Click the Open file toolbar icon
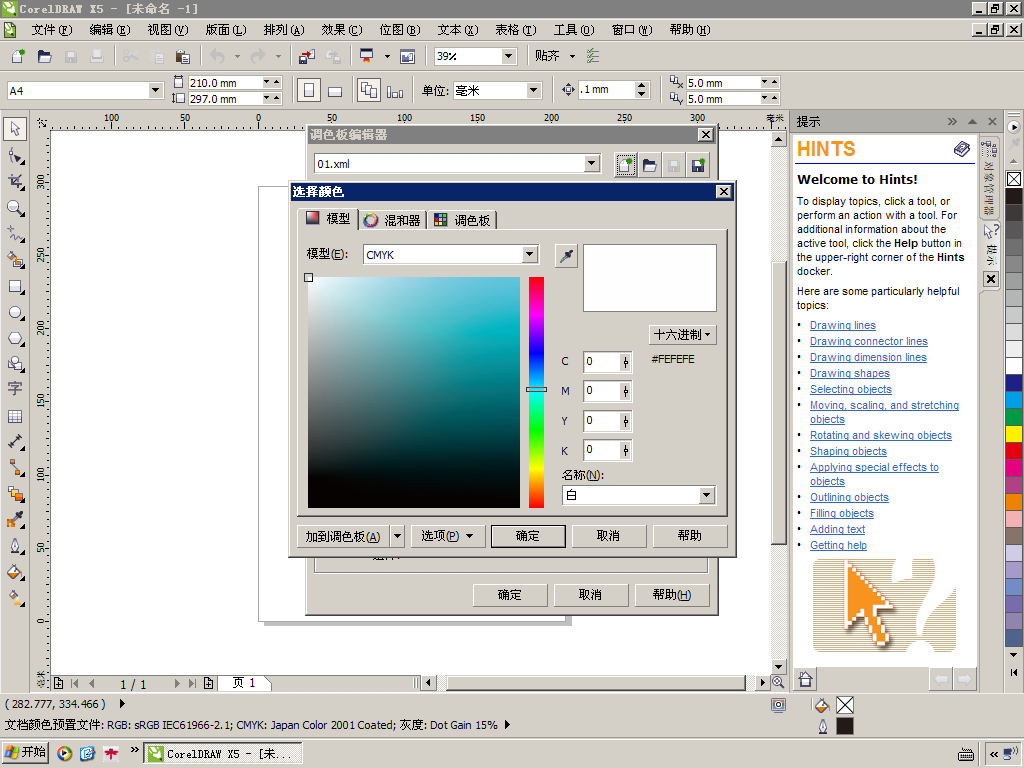Screen dimensions: 1024x768 tap(44, 57)
